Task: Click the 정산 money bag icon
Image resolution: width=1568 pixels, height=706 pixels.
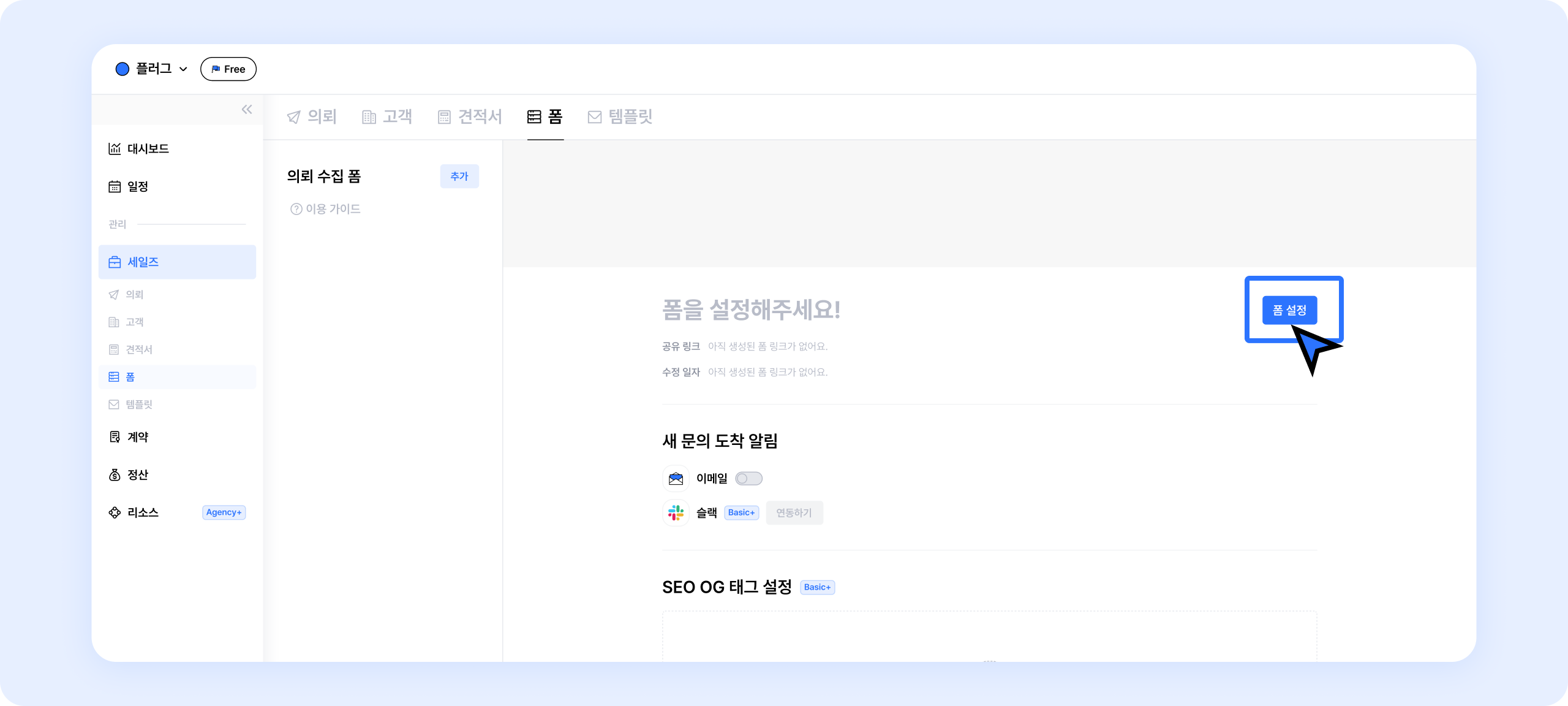Action: tap(115, 475)
